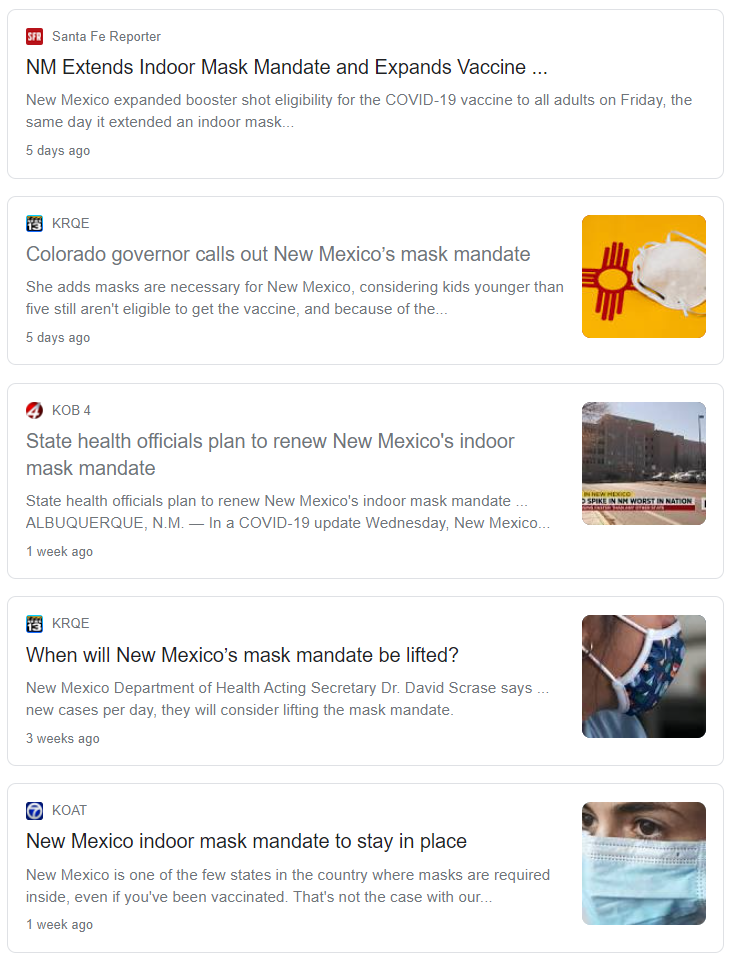This screenshot has width=738, height=968.
Task: Click the Santa Fe Reporter SFR logo icon
Action: tap(35, 36)
